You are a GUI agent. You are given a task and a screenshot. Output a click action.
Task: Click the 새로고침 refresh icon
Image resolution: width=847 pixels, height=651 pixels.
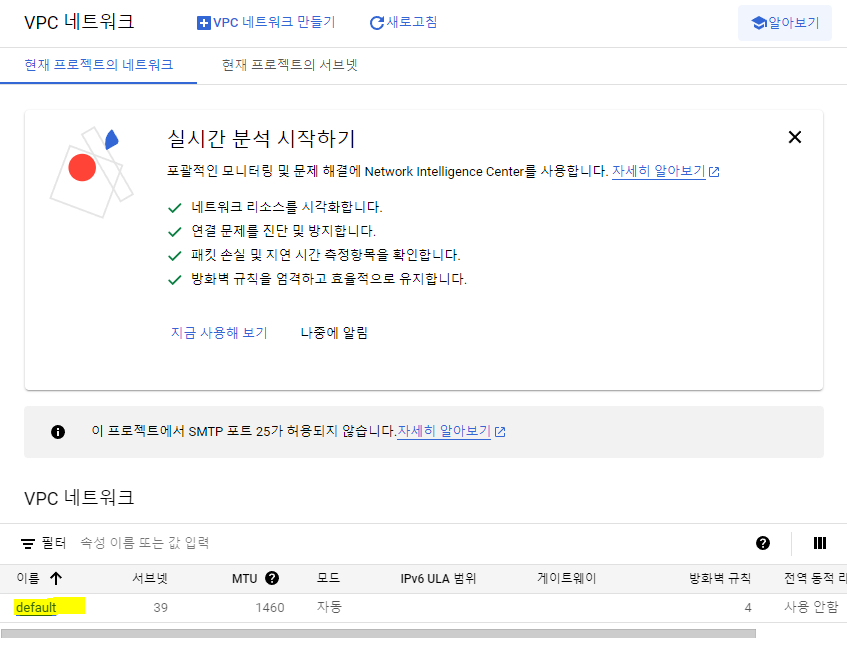pyautogui.click(x=377, y=23)
